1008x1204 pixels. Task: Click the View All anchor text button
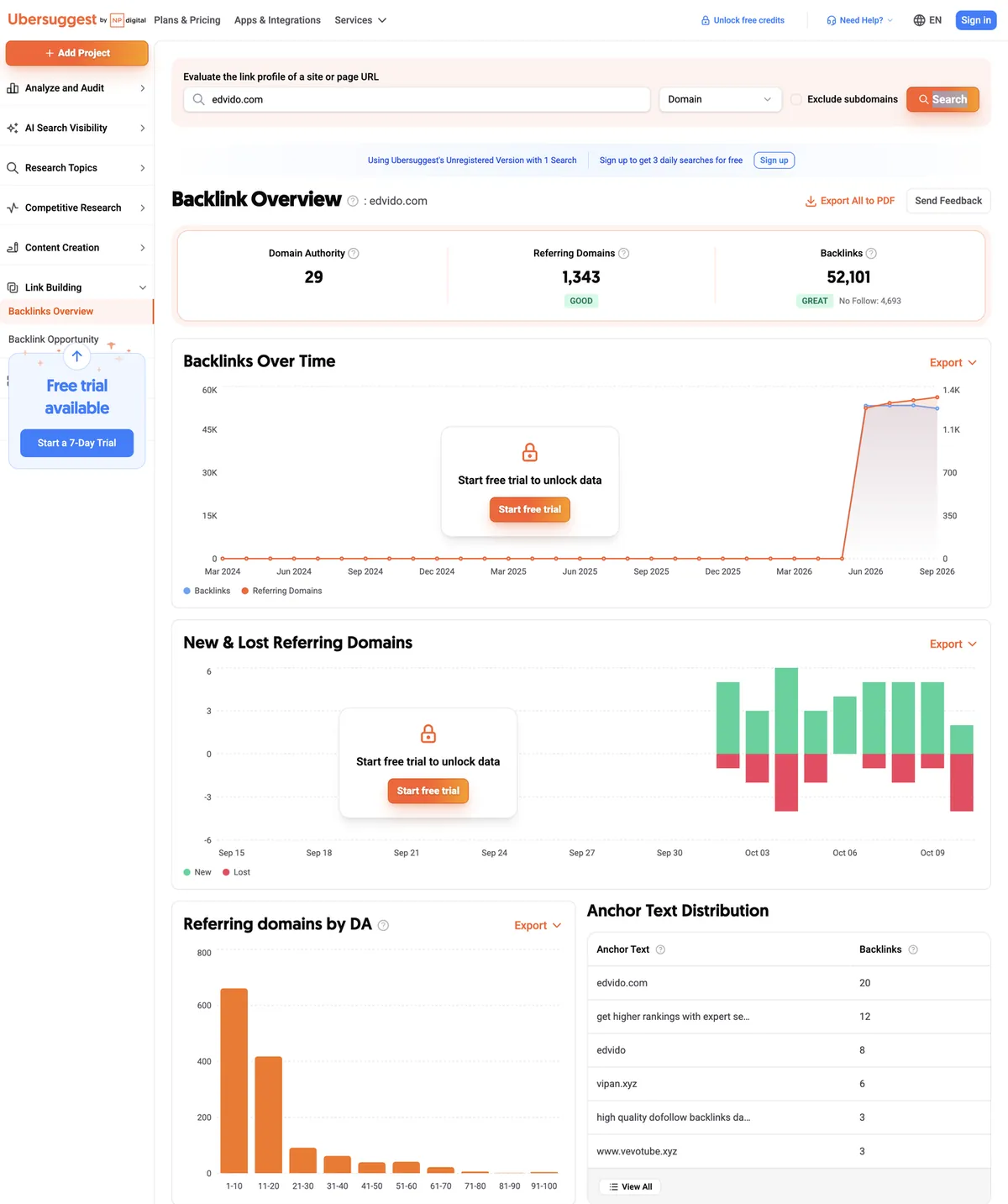tap(630, 1187)
